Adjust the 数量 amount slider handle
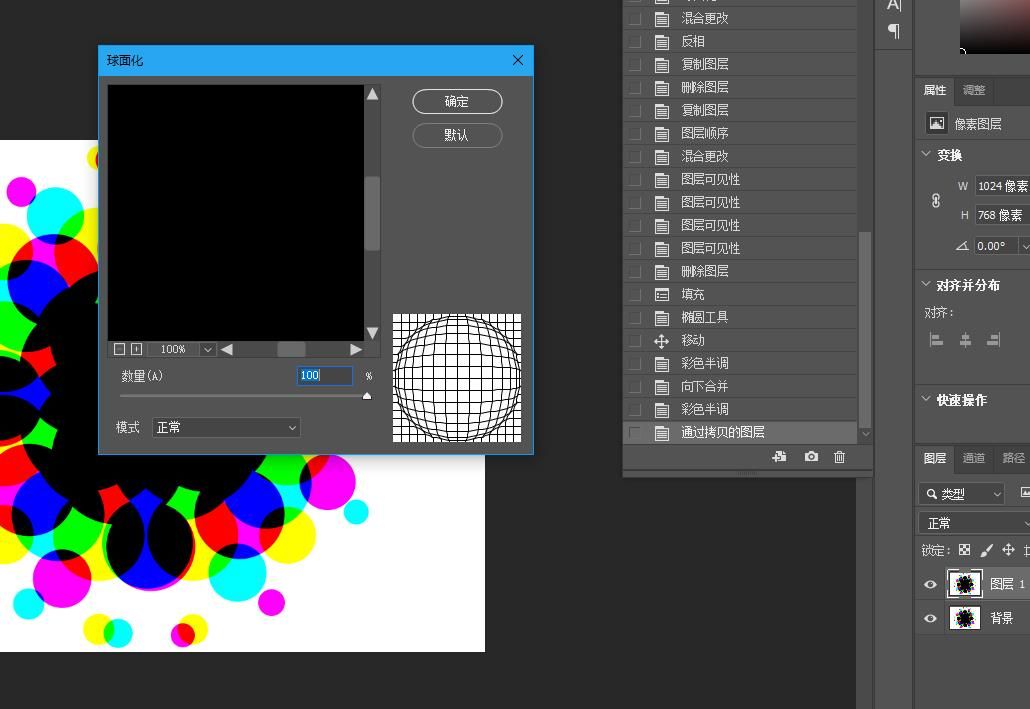Image resolution: width=1030 pixels, height=709 pixels. click(367, 396)
